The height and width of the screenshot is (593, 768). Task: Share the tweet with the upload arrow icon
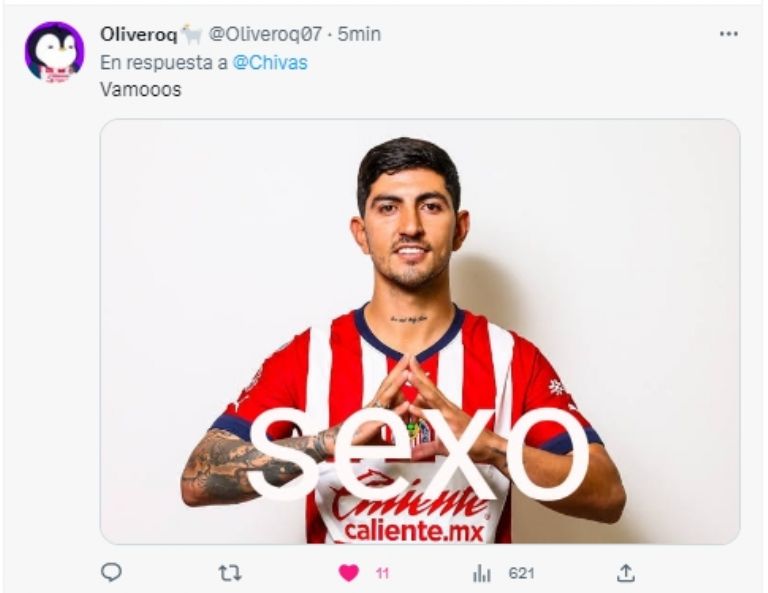click(x=625, y=572)
